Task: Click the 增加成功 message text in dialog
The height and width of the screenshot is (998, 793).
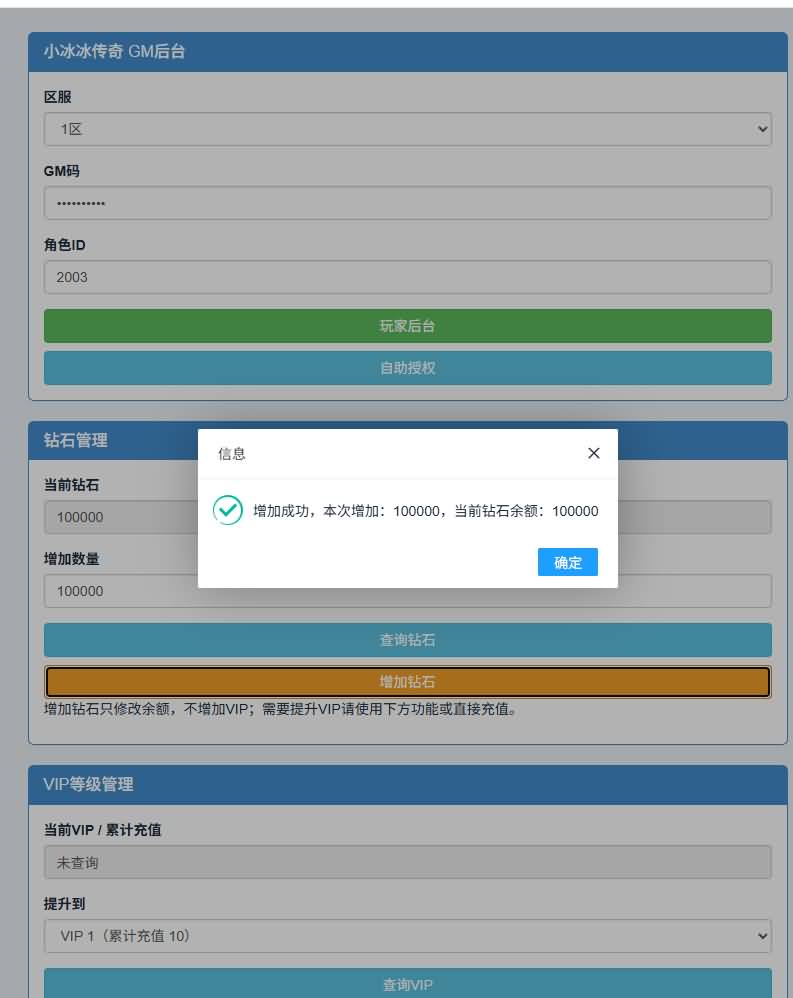Action: click(426, 511)
